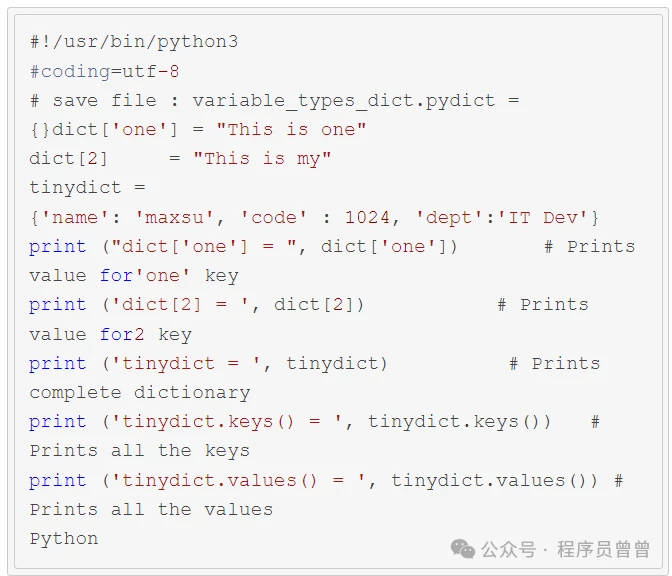This screenshot has width=672, height=576.
Task: Click the 'for' keyword before 'one' key
Action: (x=116, y=275)
